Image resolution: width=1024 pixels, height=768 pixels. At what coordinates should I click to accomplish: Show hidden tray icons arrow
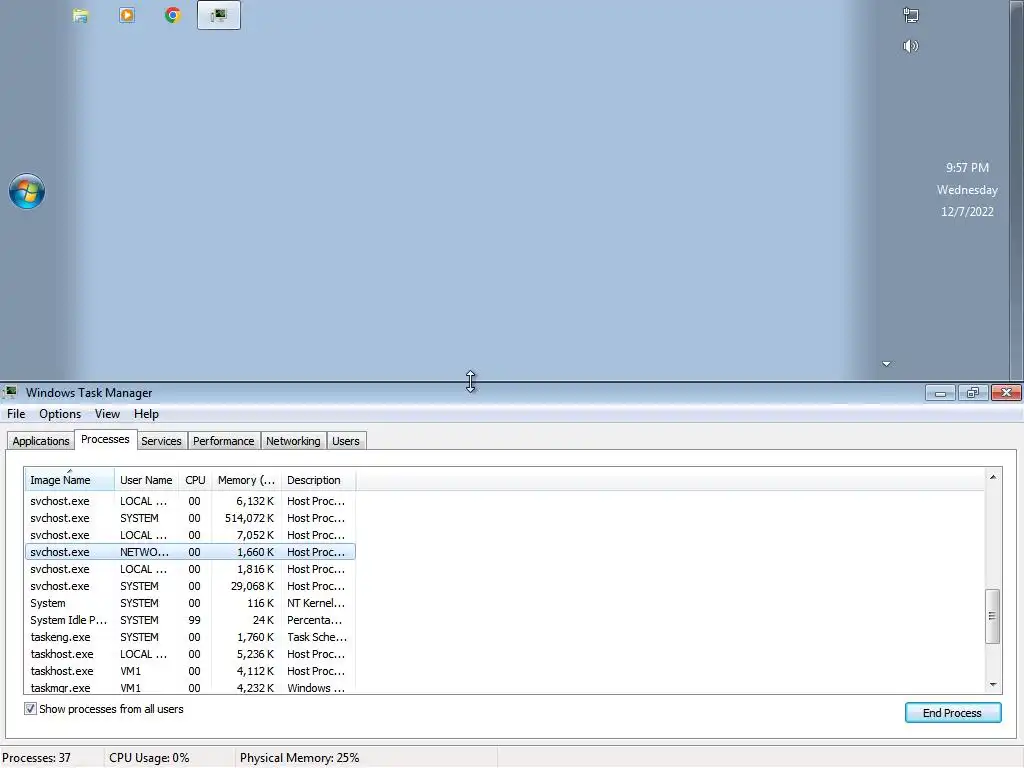(886, 364)
